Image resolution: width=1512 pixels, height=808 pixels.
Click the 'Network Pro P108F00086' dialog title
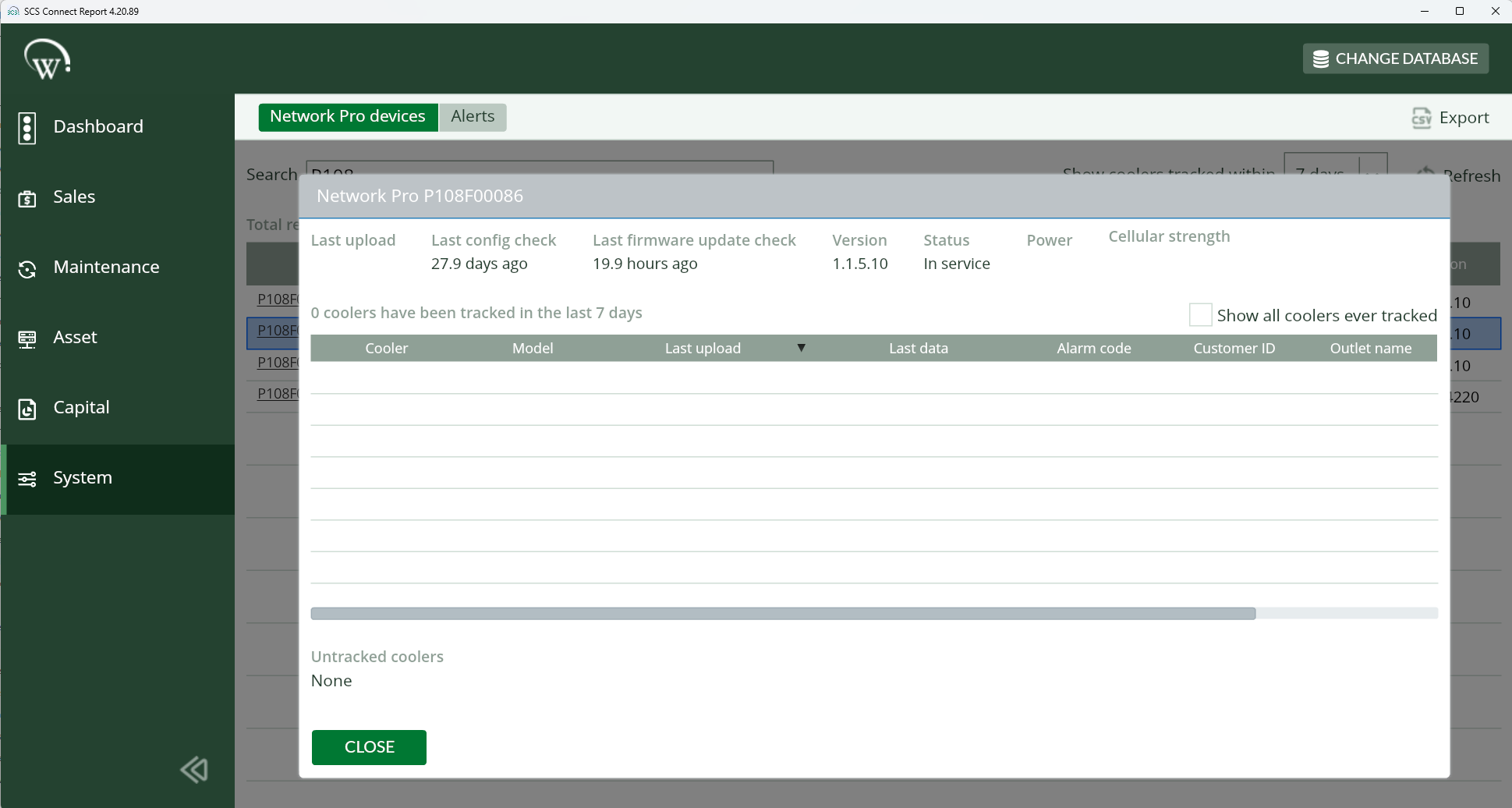click(420, 196)
